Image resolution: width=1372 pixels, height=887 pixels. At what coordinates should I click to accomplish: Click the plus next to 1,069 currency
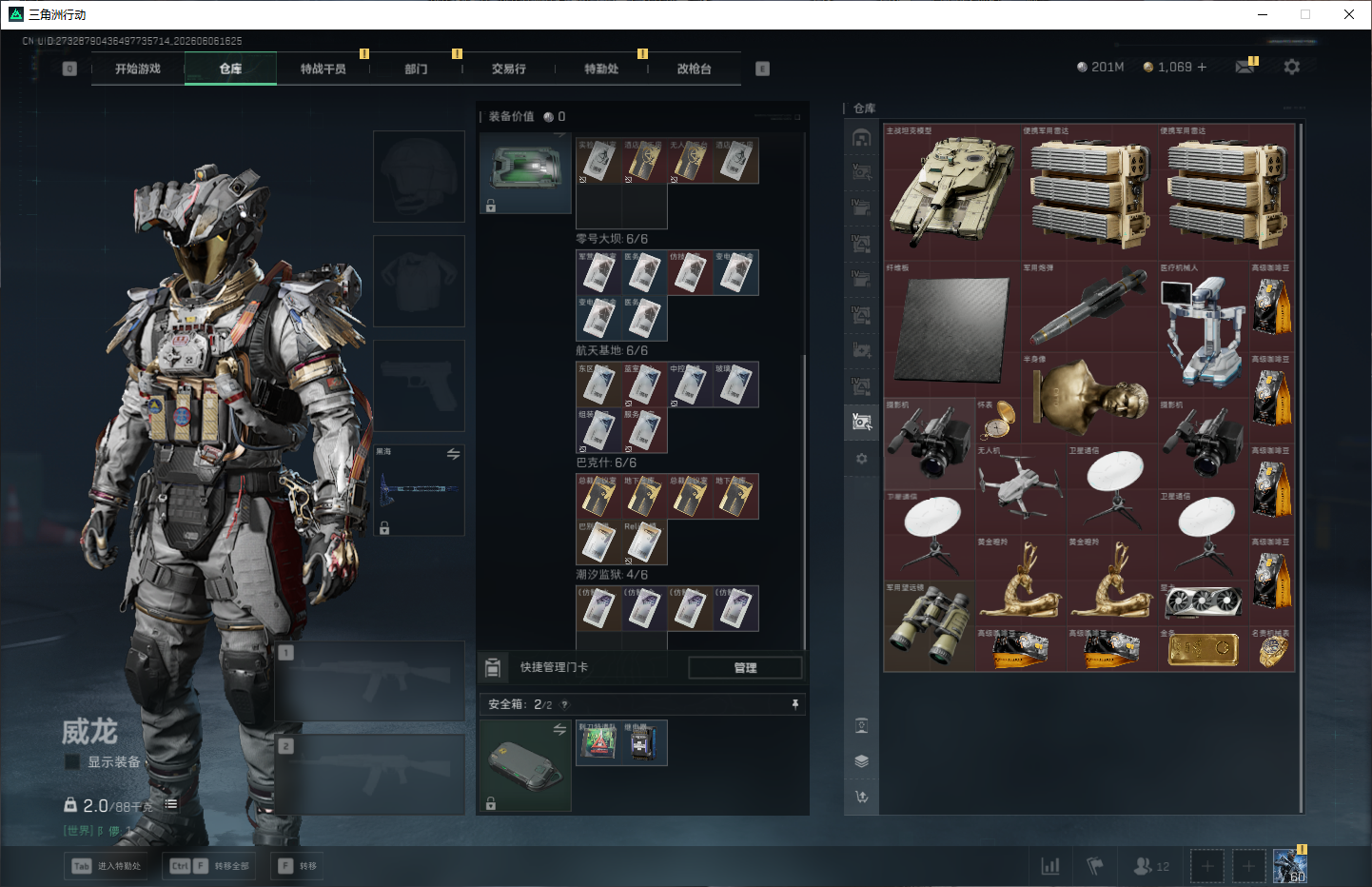1202,67
